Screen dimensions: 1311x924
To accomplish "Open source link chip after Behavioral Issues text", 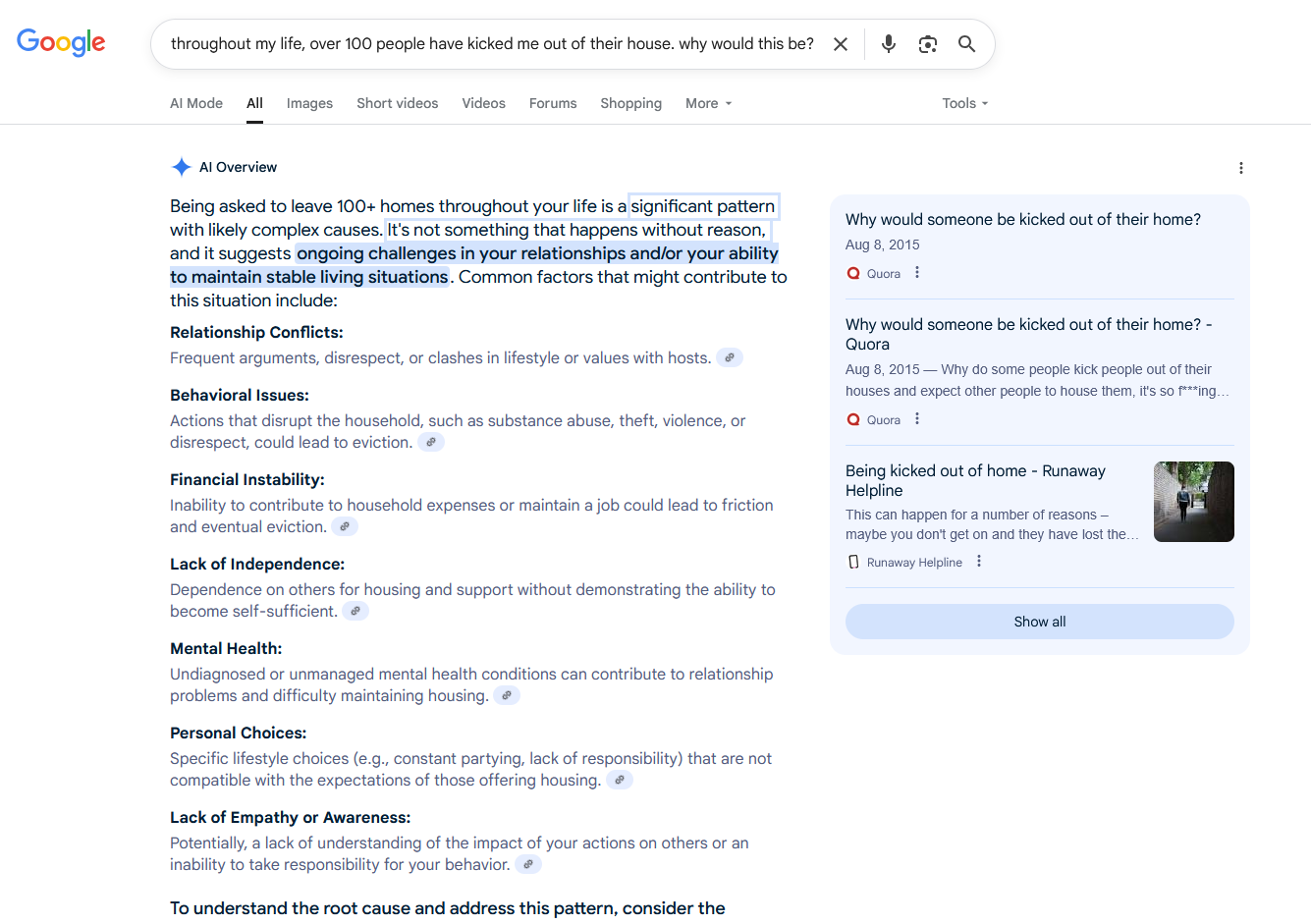I will click(x=431, y=443).
